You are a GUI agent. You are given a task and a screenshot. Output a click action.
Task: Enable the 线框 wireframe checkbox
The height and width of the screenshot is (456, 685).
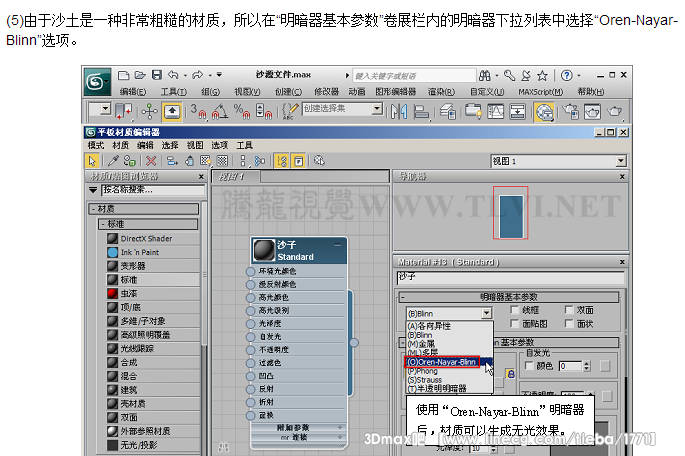[513, 311]
